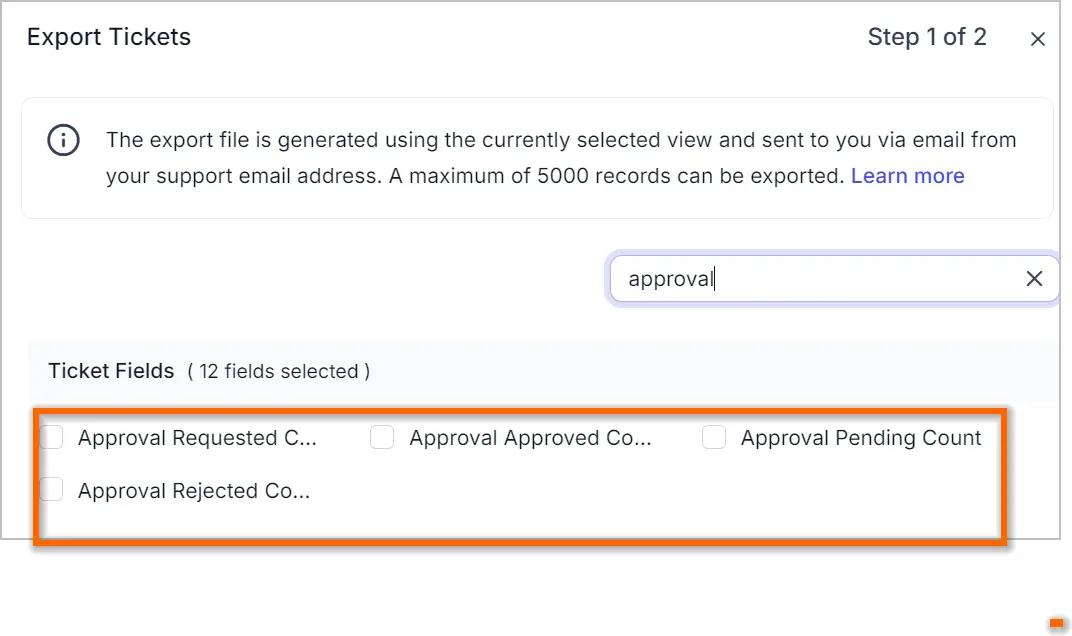Click the 12 fields selected text
The image size is (1072, 636).
[279, 371]
